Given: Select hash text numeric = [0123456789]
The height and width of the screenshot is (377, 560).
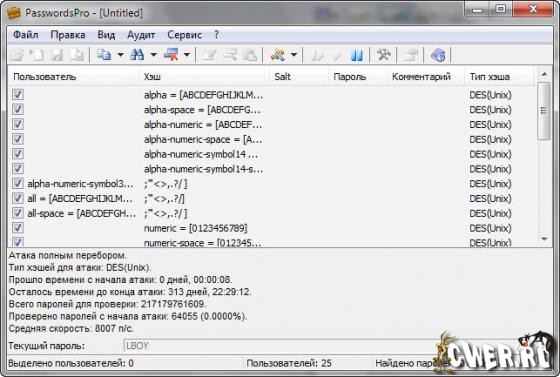Looking at the screenshot, I should (x=195, y=228).
